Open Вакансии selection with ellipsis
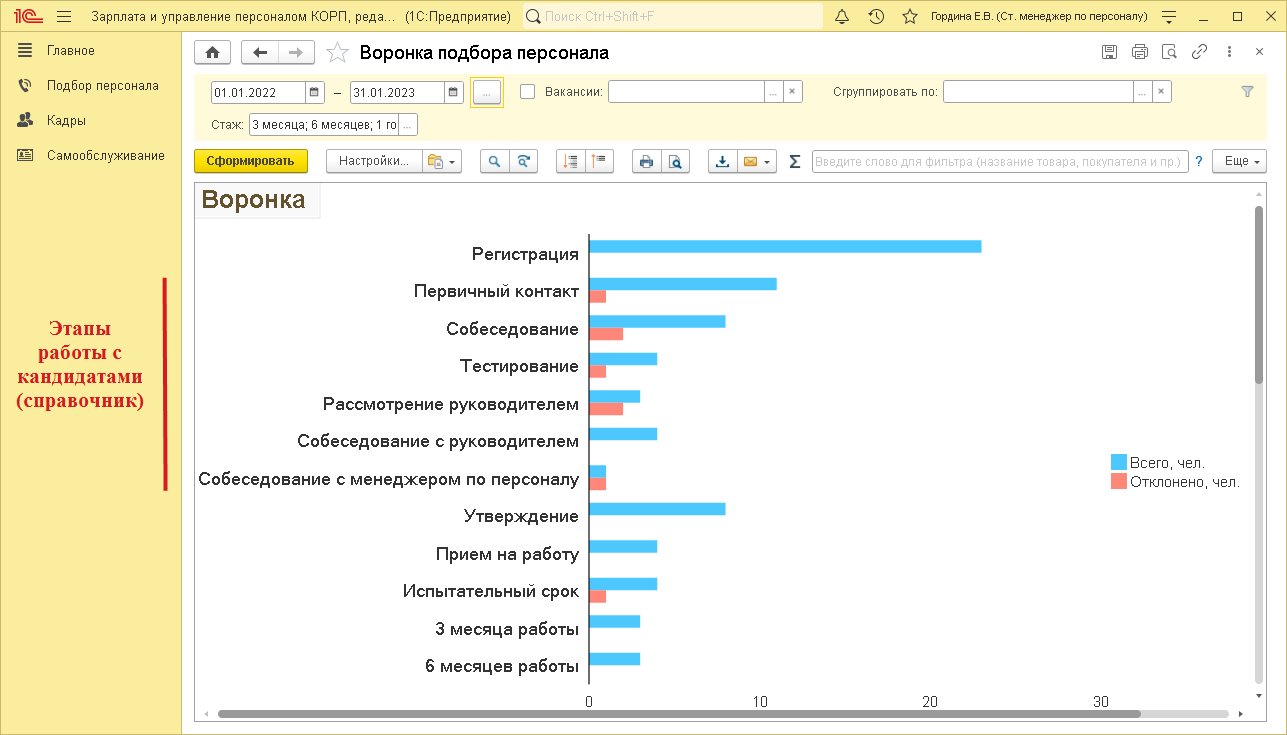 click(774, 92)
